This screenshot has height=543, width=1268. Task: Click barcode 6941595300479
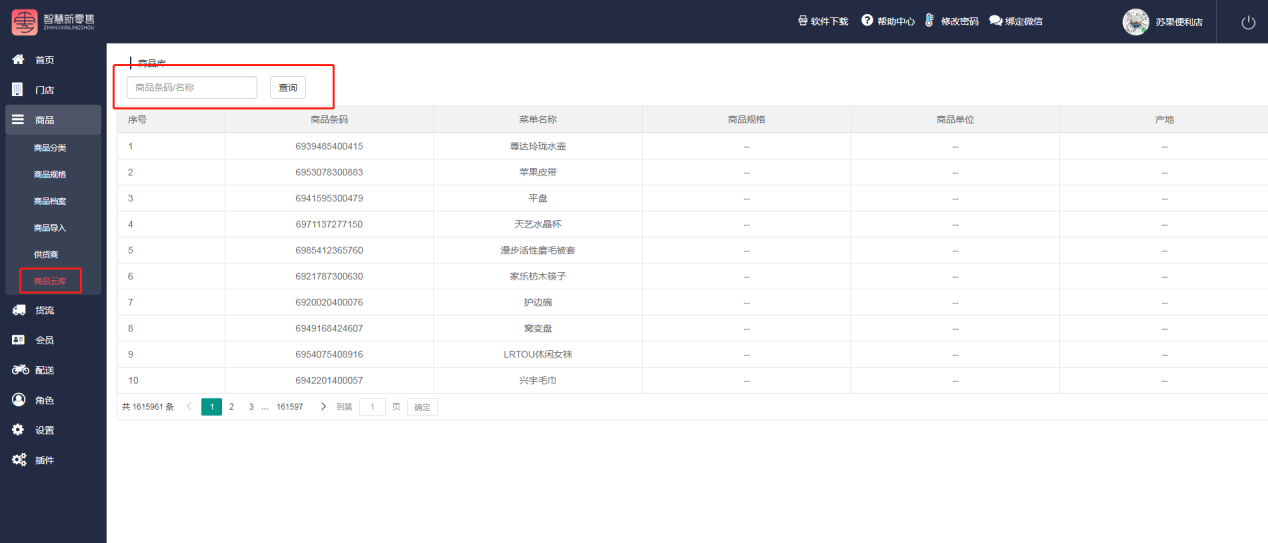point(329,198)
